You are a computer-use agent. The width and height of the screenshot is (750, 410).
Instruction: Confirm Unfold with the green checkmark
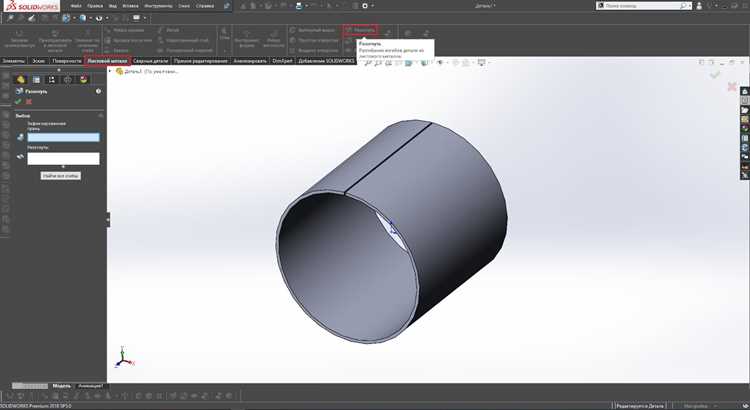pos(18,101)
